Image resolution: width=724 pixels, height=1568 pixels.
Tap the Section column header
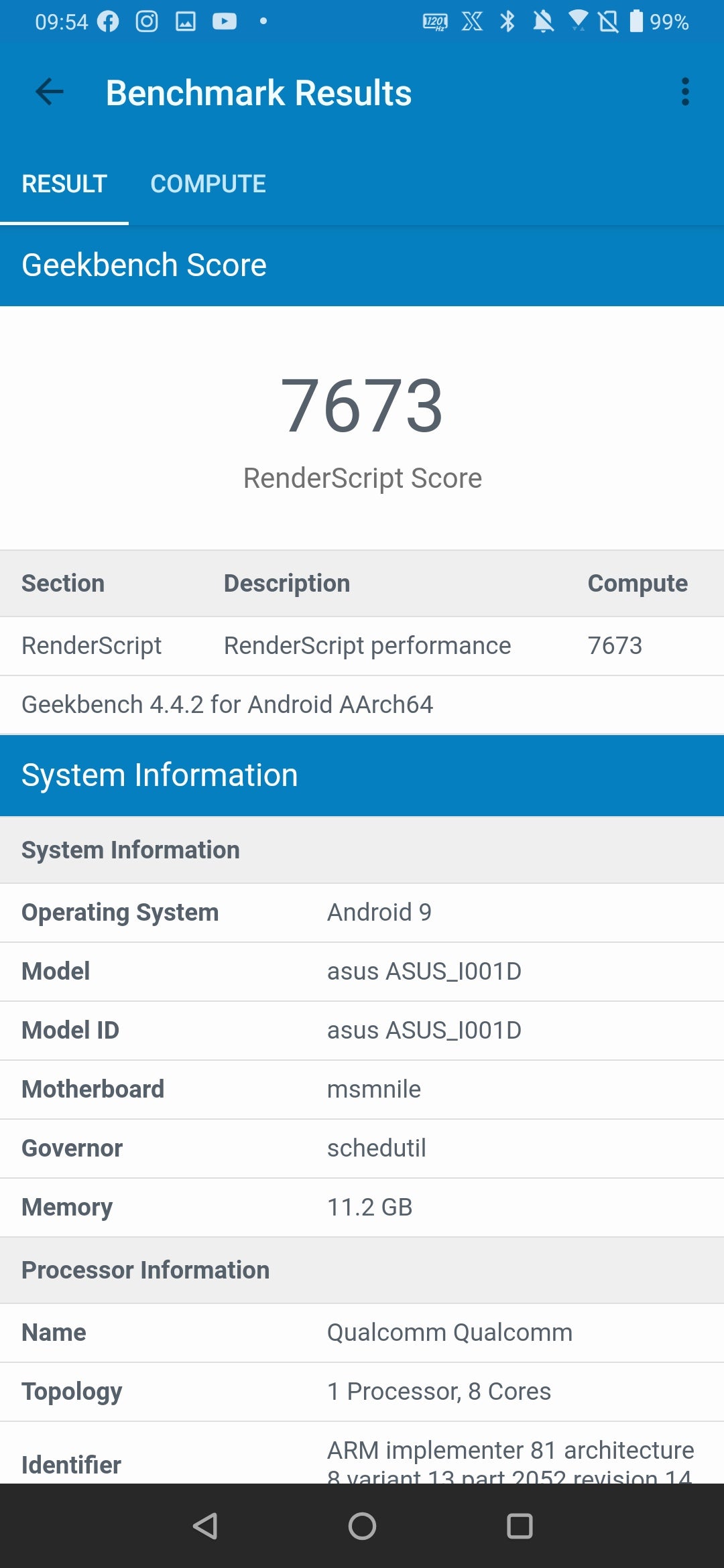(x=63, y=583)
